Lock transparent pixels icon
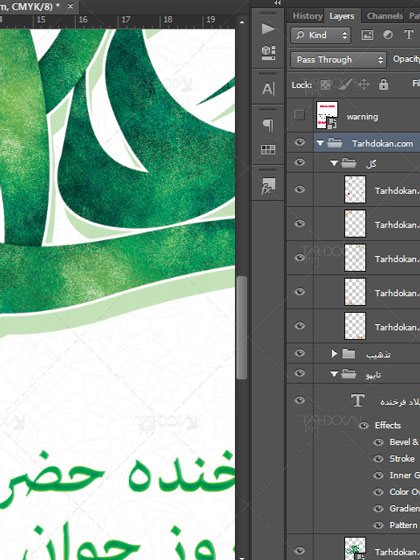 point(325,85)
